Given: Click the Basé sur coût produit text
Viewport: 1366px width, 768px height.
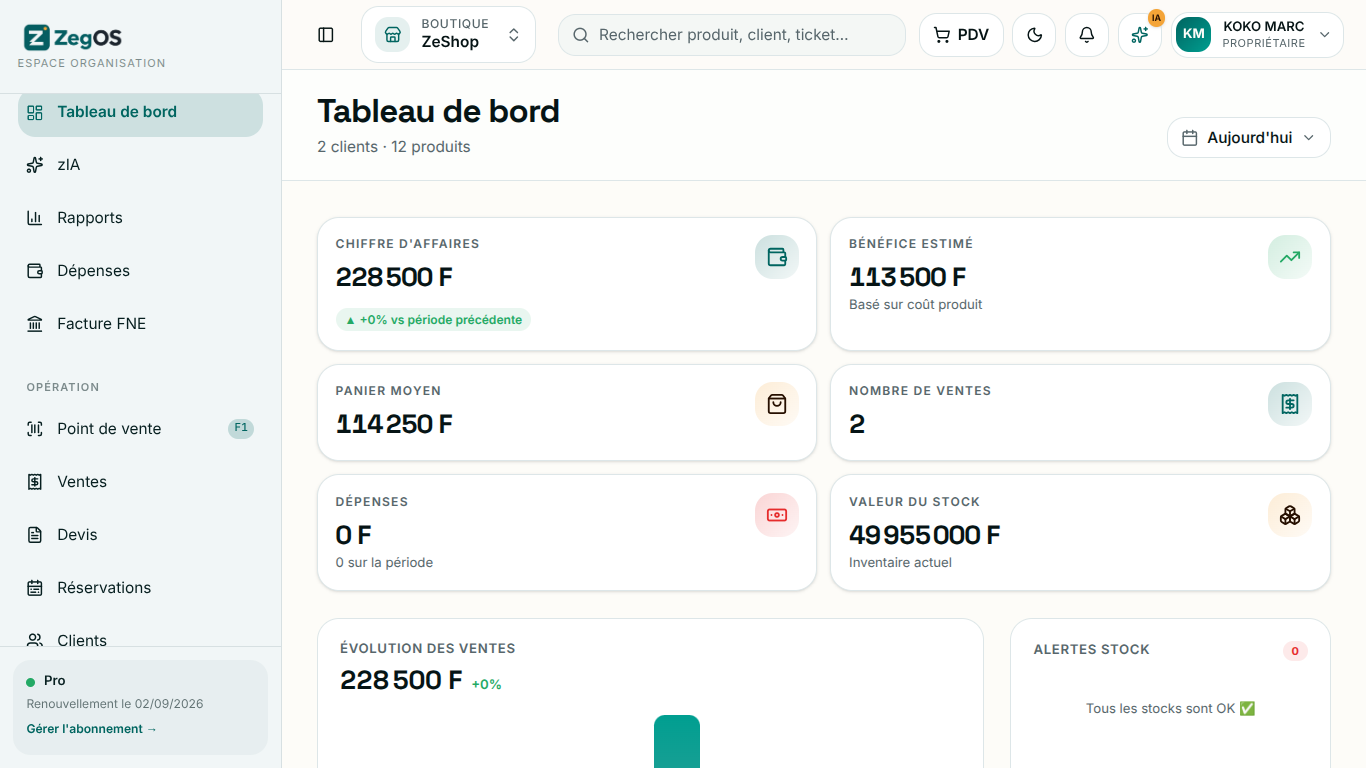Looking at the screenshot, I should click(x=916, y=305).
